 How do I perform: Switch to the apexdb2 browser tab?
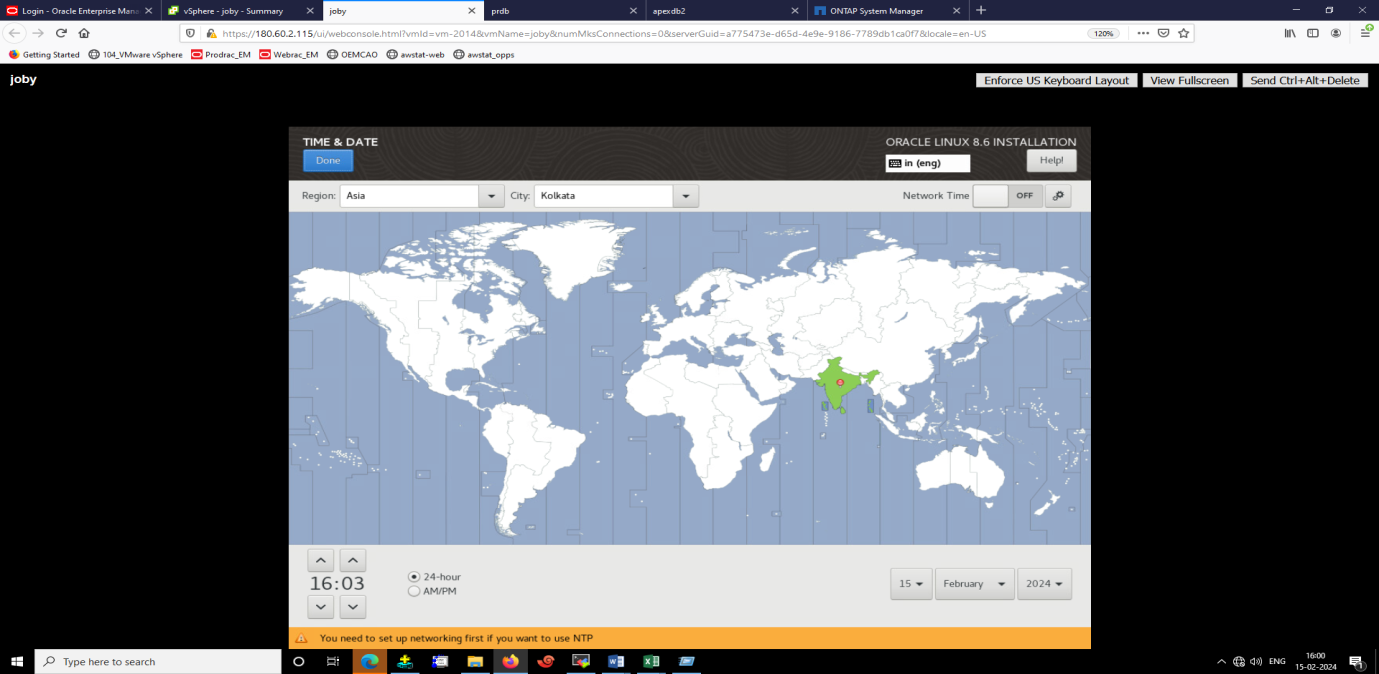(x=725, y=11)
